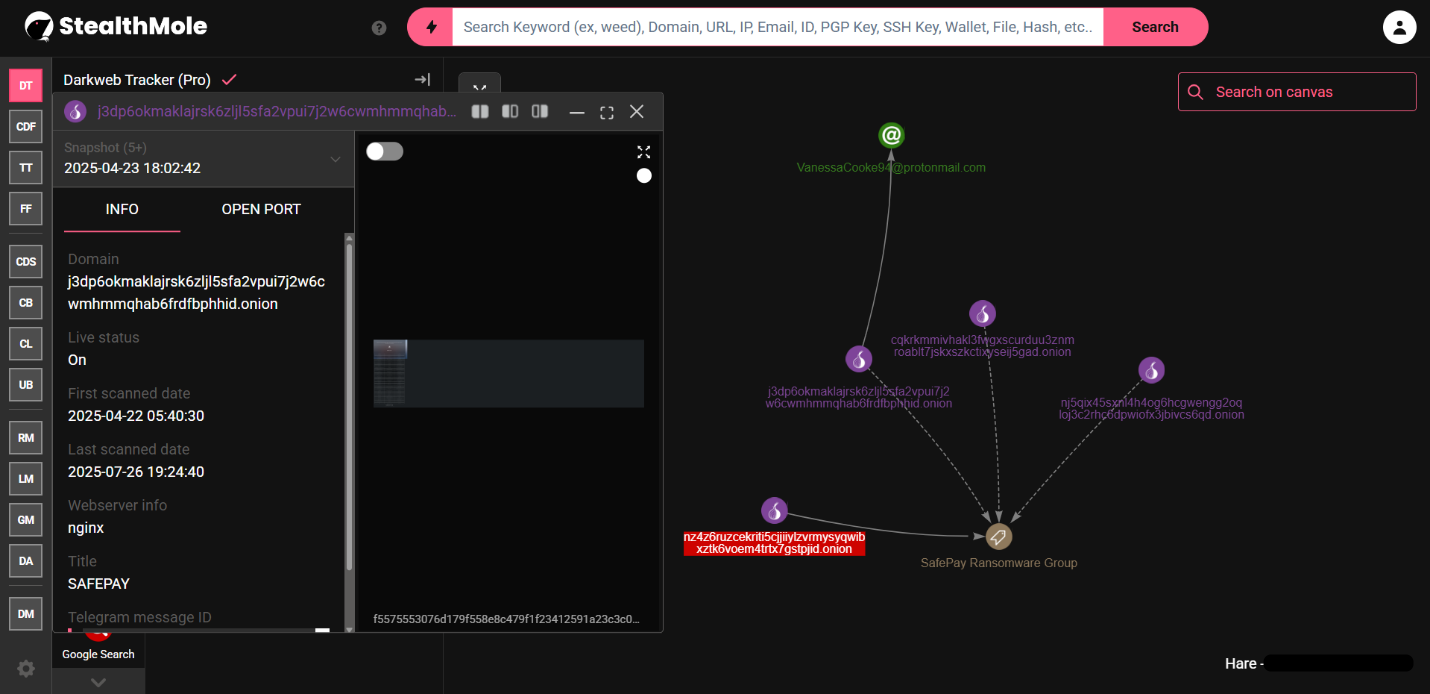Switch to the INFO tab
Viewport: 1430px width, 694px height.
pos(122,209)
